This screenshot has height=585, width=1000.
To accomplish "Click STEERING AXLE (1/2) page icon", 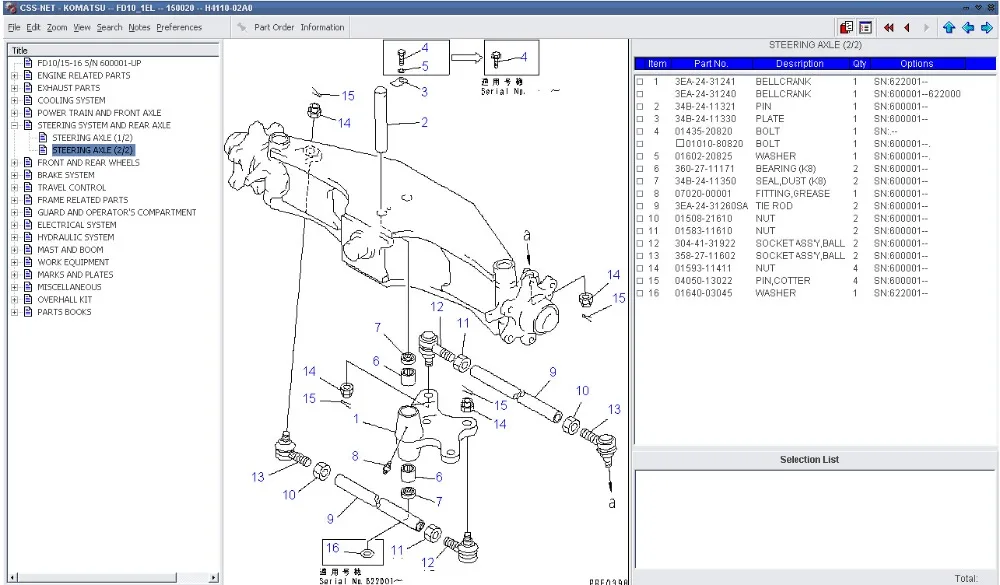I will pyautogui.click(x=43, y=137).
